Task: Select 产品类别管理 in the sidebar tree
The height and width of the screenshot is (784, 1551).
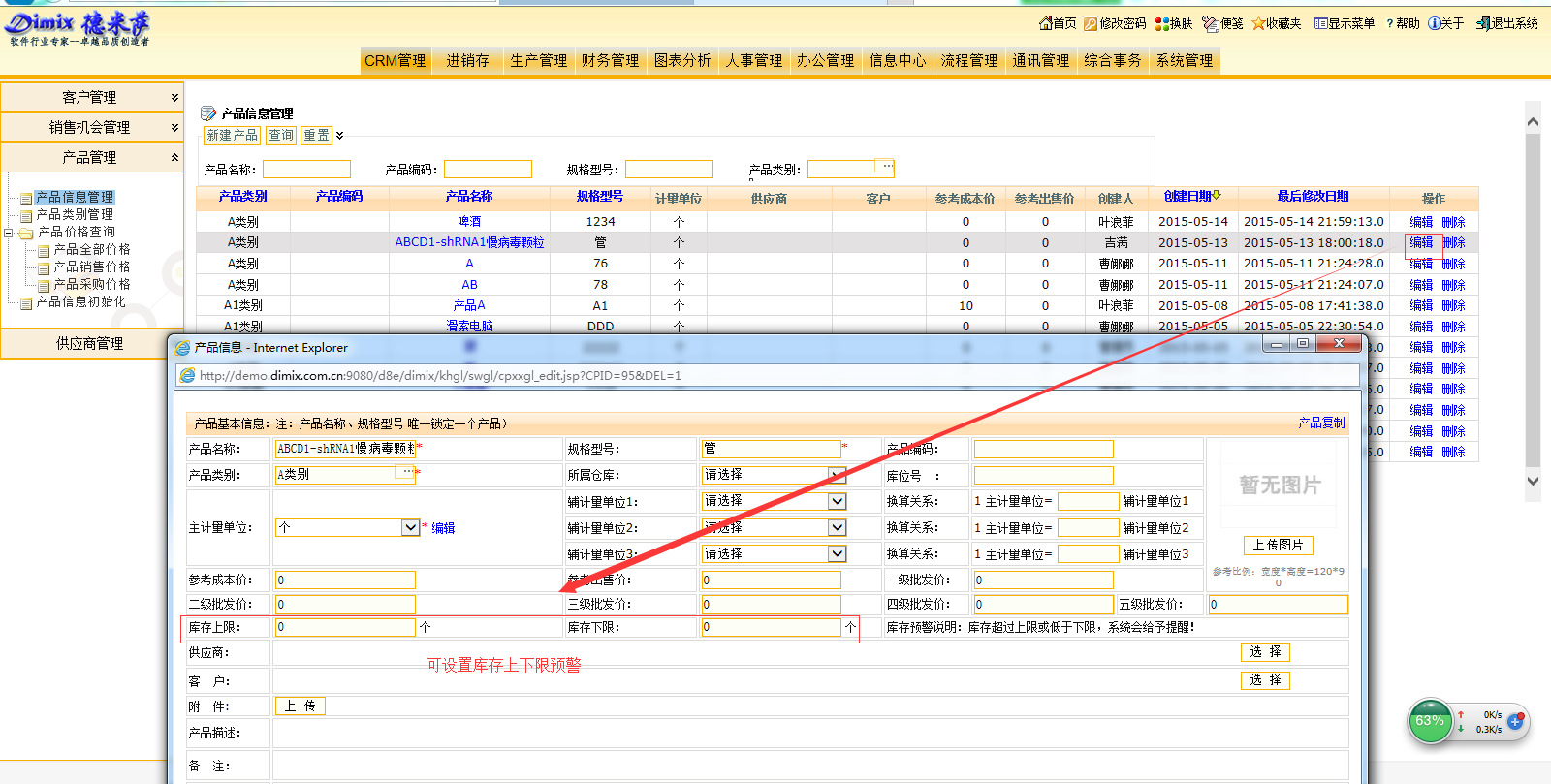Action: pyautogui.click(x=75, y=214)
